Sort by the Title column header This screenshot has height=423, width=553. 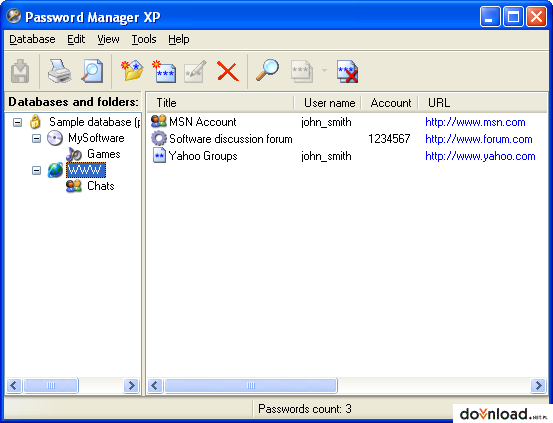tap(221, 103)
